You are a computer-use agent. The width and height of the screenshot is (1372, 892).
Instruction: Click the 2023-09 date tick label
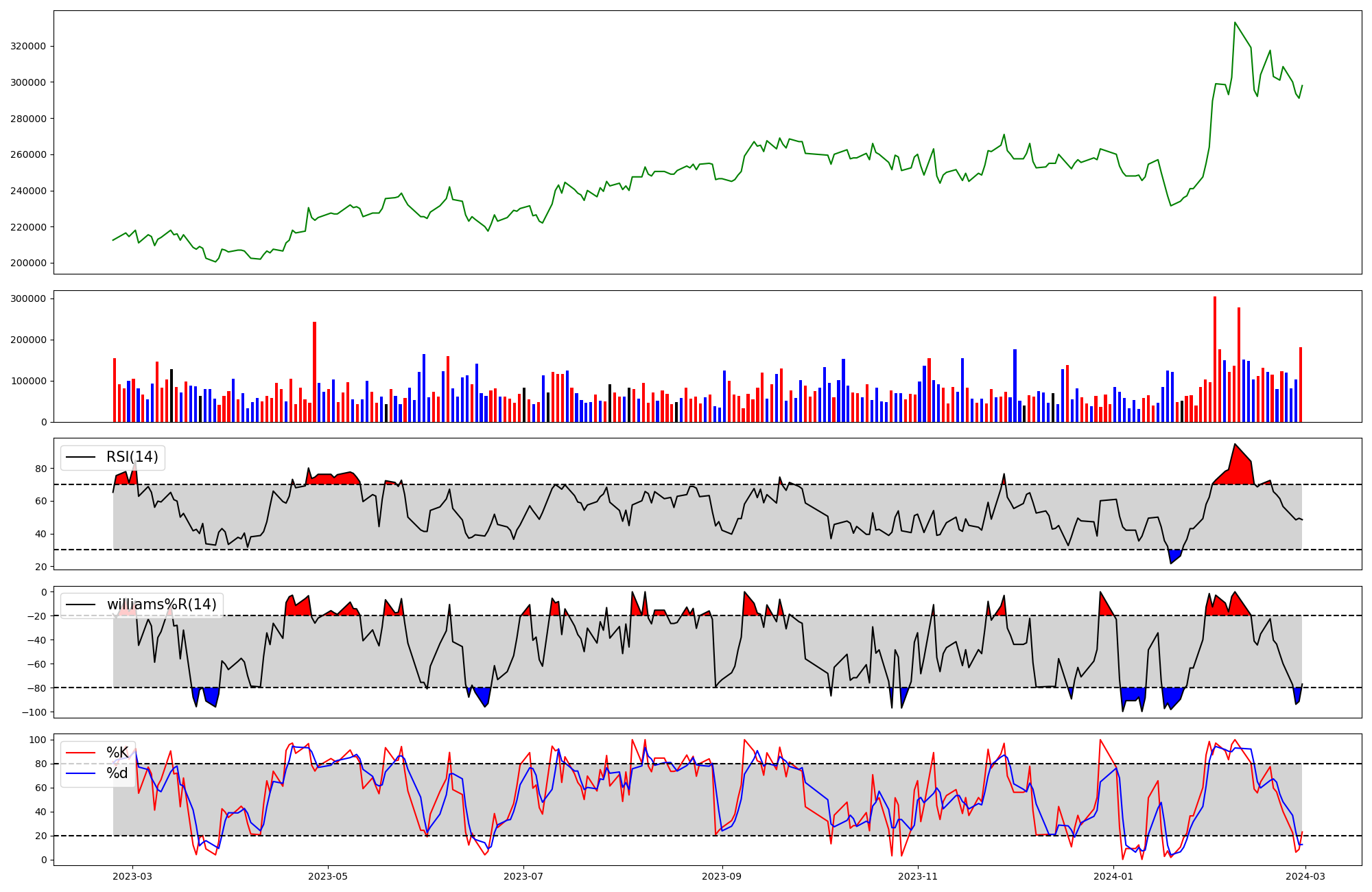pyautogui.click(x=722, y=876)
